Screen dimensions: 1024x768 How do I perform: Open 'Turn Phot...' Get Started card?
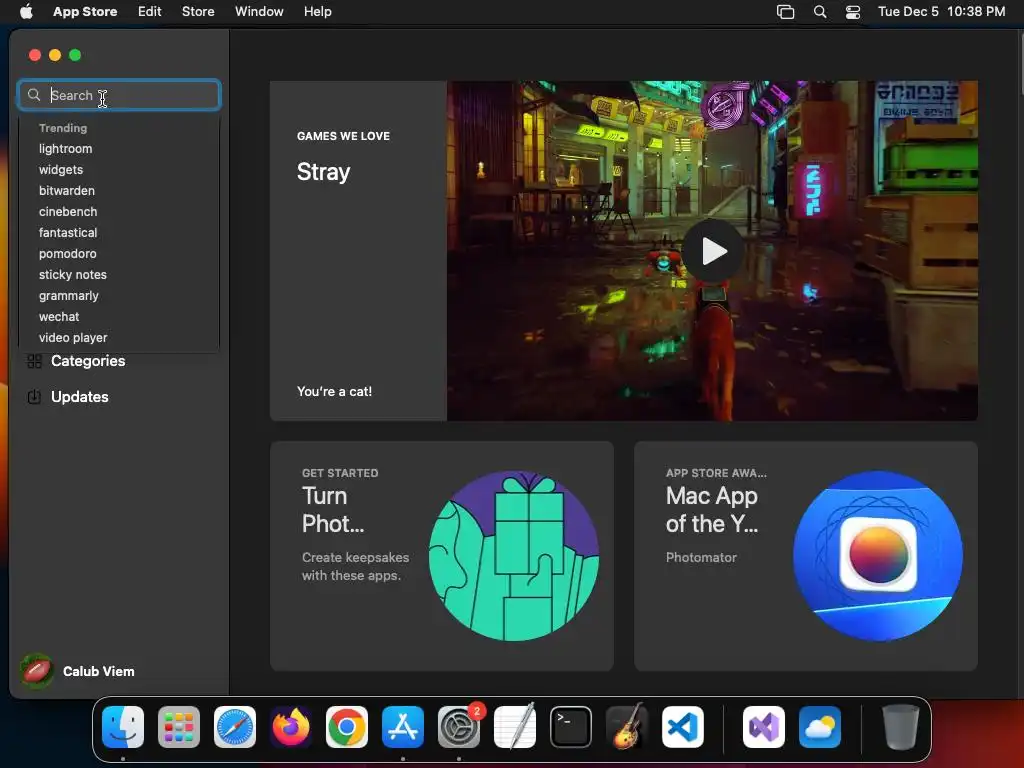point(441,556)
